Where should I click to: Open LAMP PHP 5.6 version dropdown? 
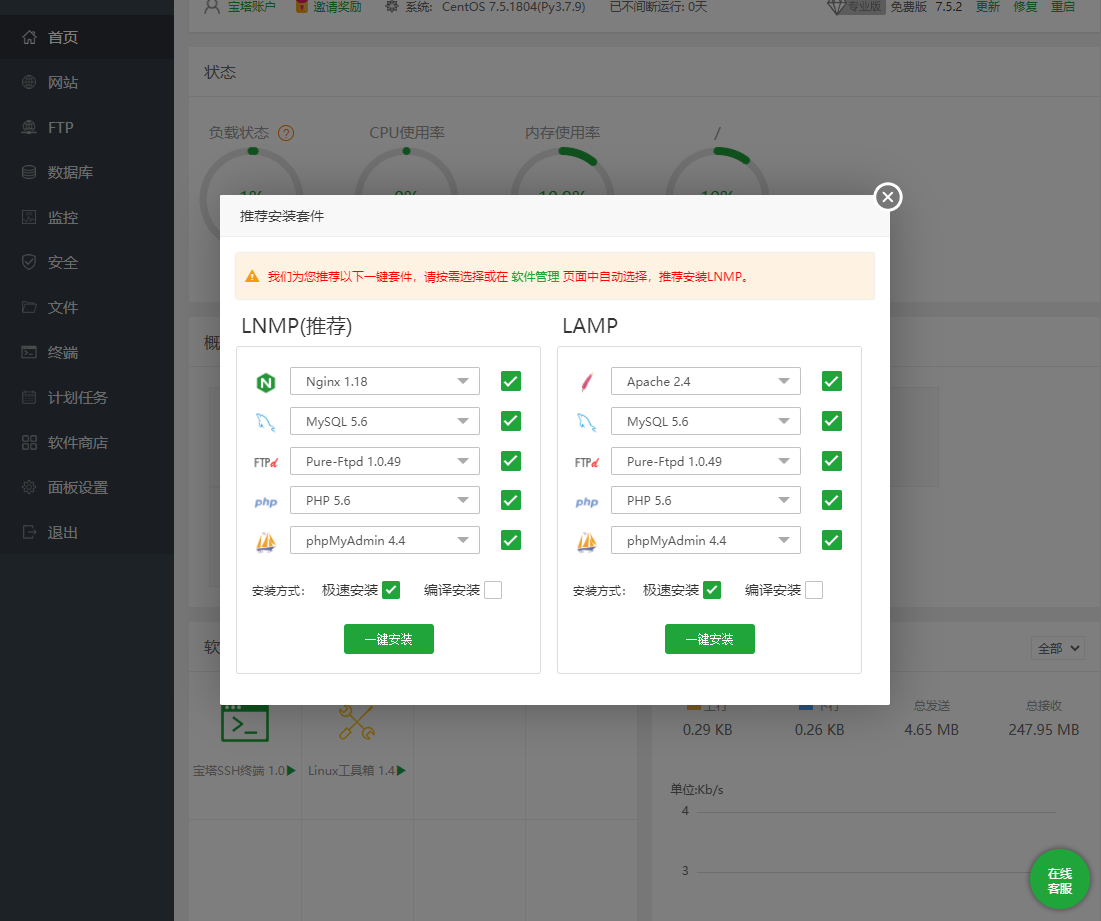706,501
